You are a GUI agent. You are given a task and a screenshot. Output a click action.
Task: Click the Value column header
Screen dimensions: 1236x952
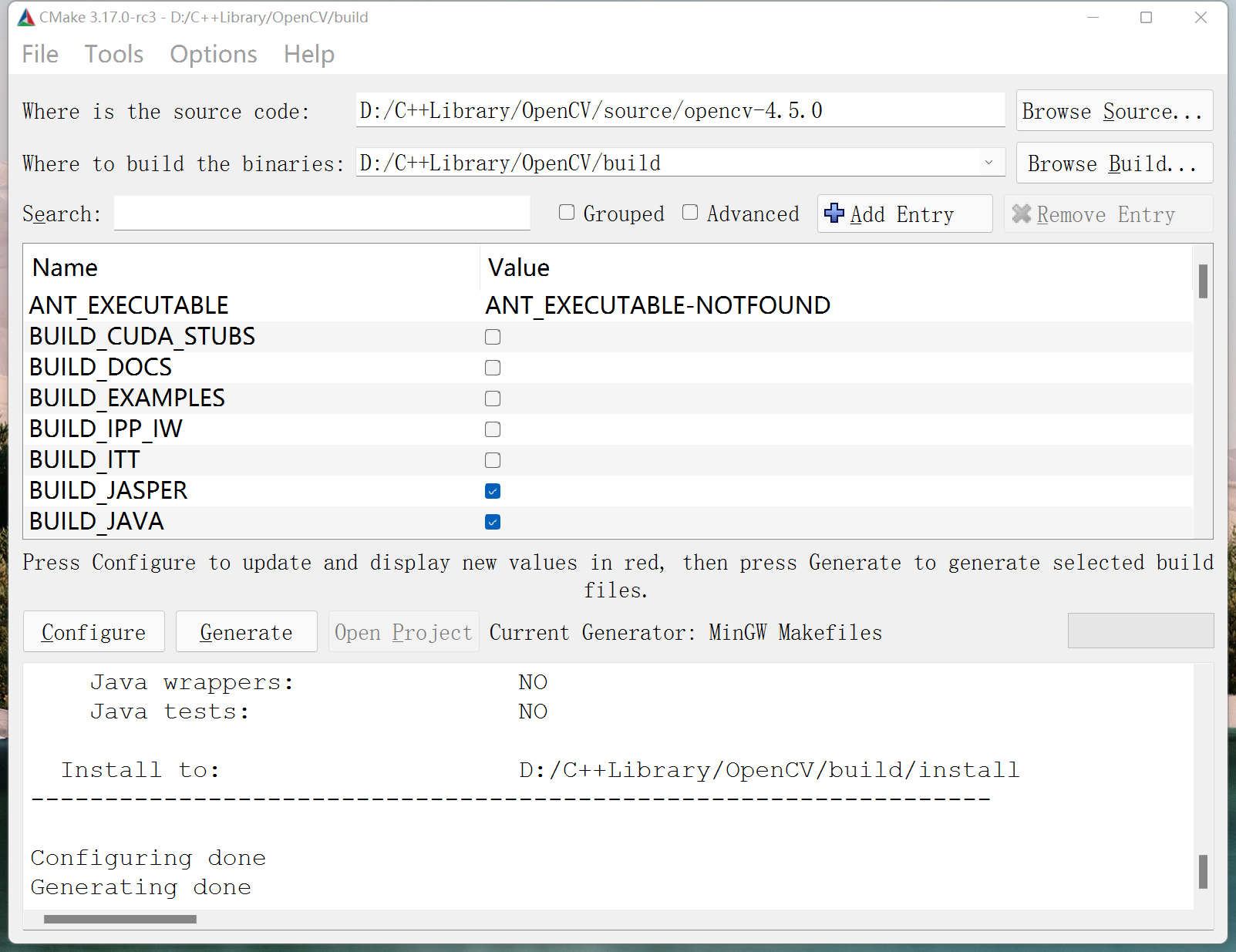[519, 267]
